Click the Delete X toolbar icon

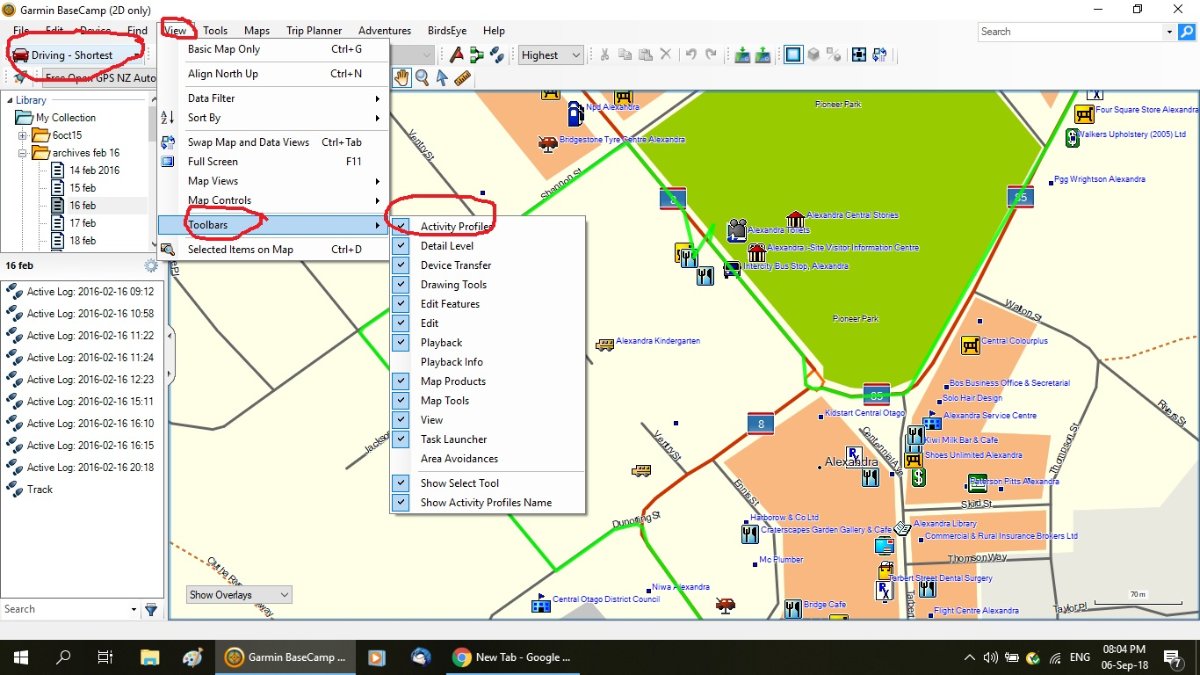666,55
